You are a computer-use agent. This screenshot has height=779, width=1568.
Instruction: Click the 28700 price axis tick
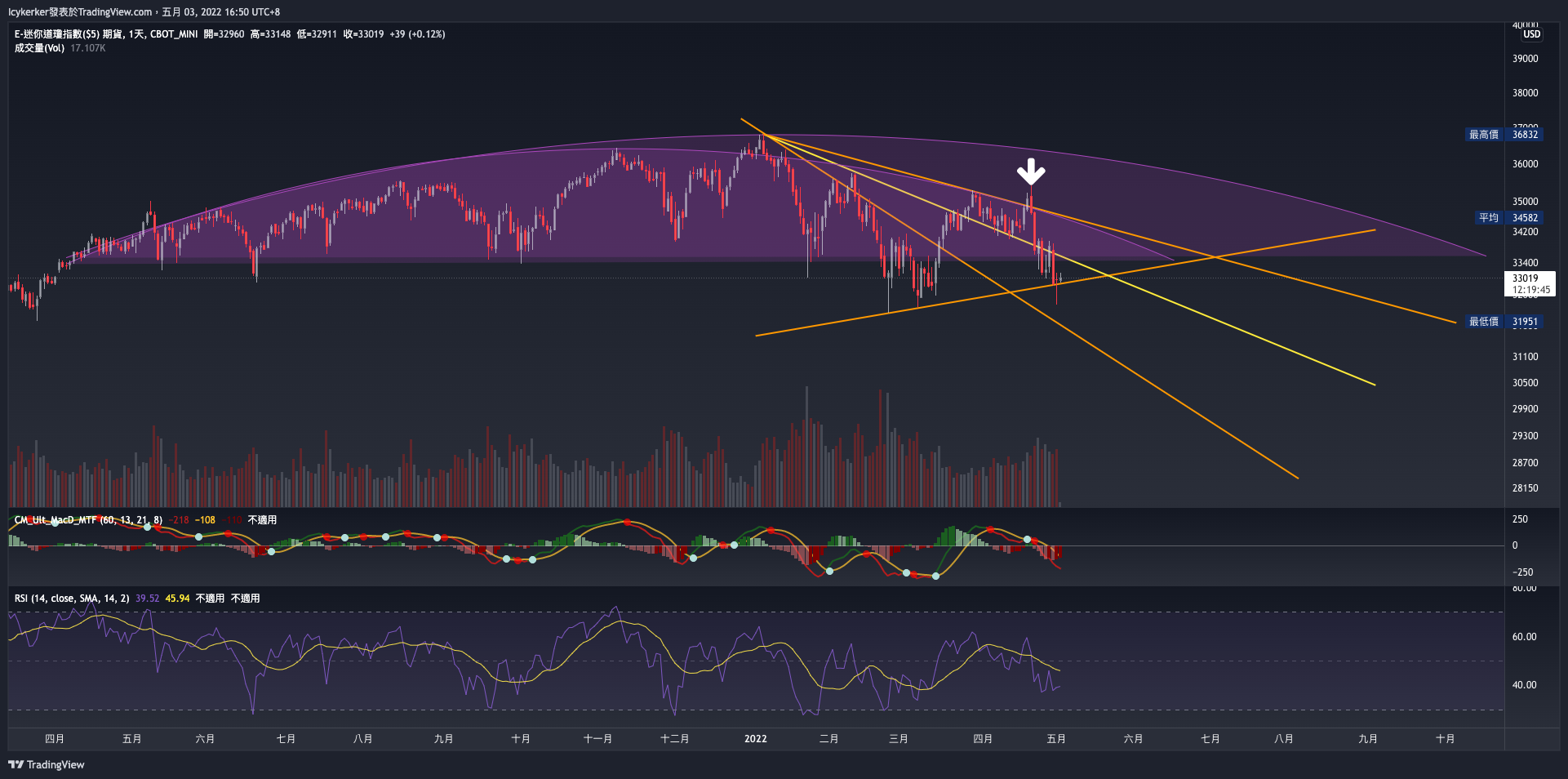[x=1525, y=463]
